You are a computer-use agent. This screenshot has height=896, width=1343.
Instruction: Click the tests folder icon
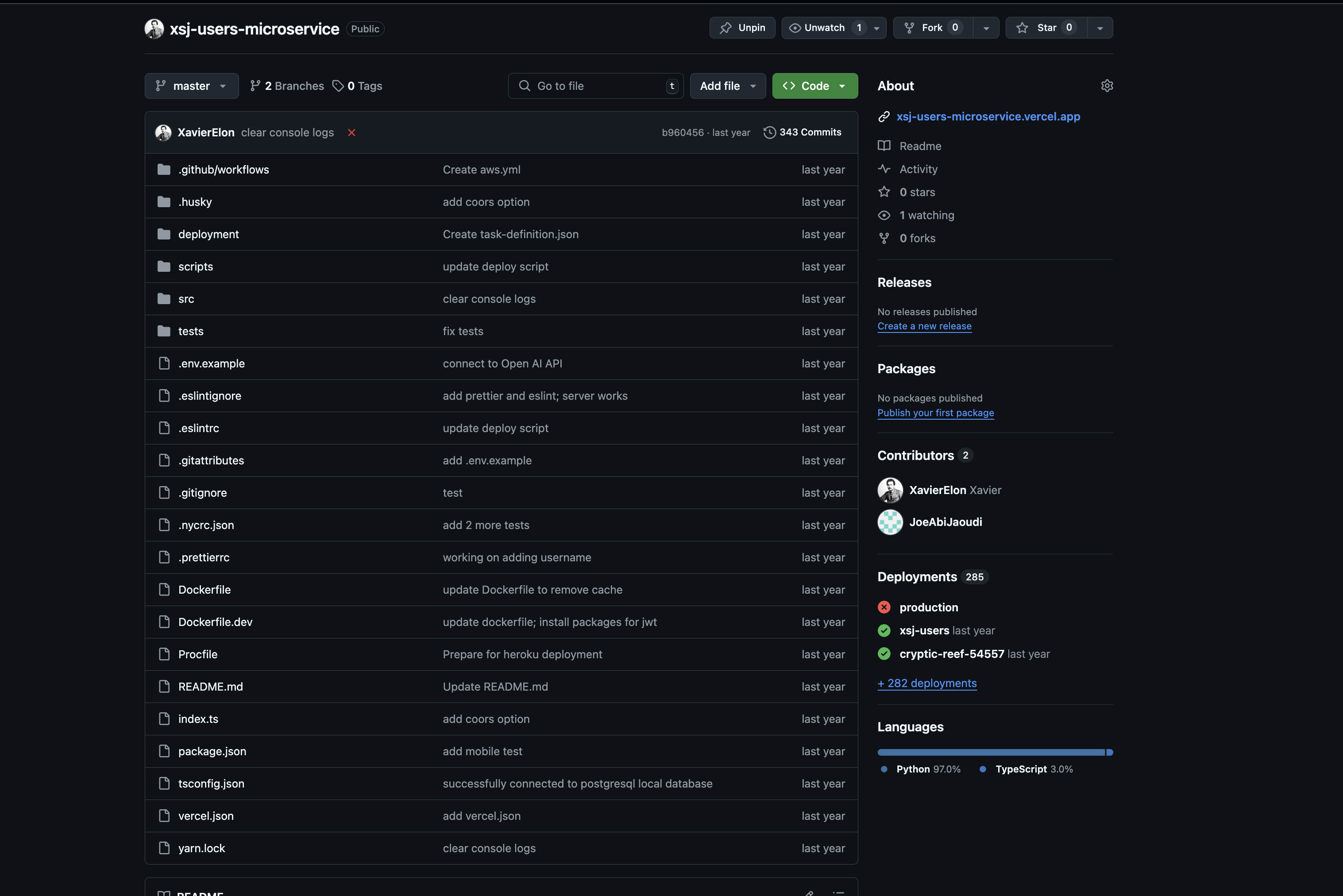pos(164,331)
